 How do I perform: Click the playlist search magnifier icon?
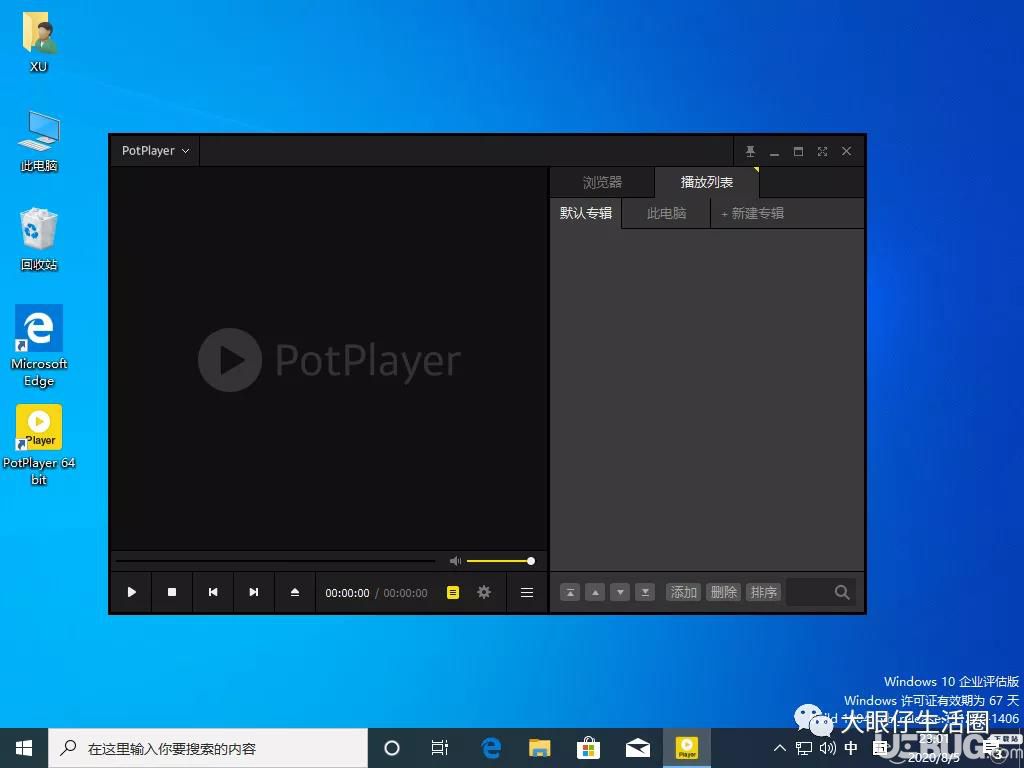(x=842, y=592)
